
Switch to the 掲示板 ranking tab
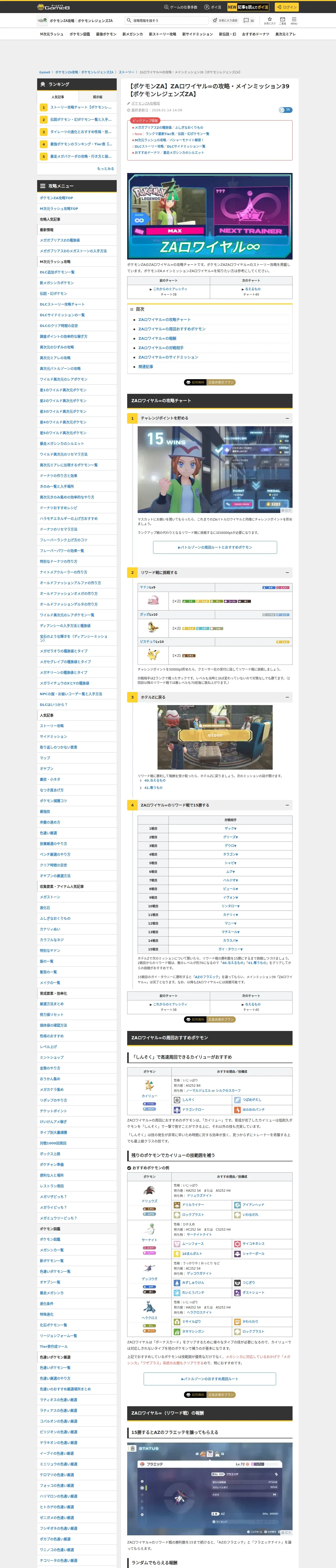[98, 97]
